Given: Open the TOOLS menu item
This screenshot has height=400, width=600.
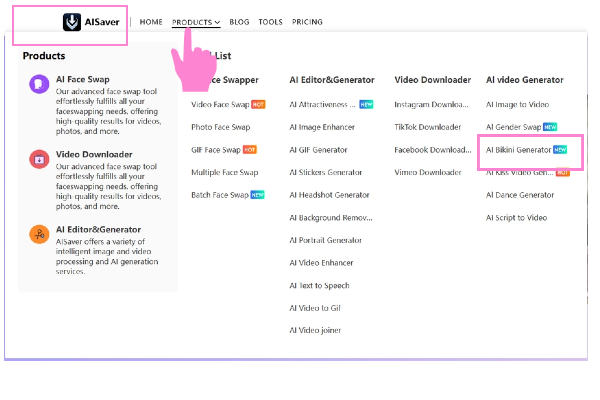Looking at the screenshot, I should tap(270, 22).
